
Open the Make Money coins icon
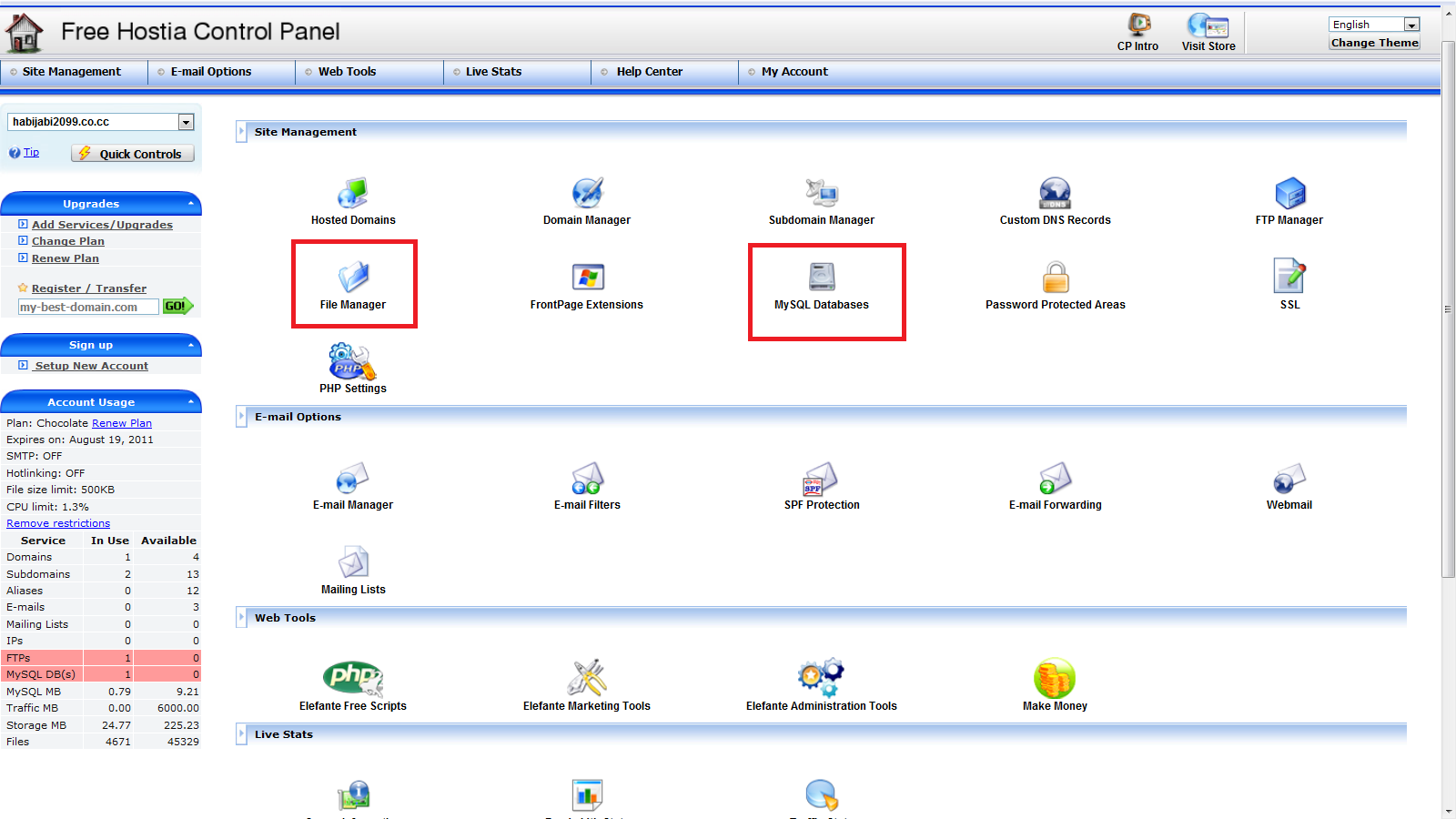point(1055,678)
